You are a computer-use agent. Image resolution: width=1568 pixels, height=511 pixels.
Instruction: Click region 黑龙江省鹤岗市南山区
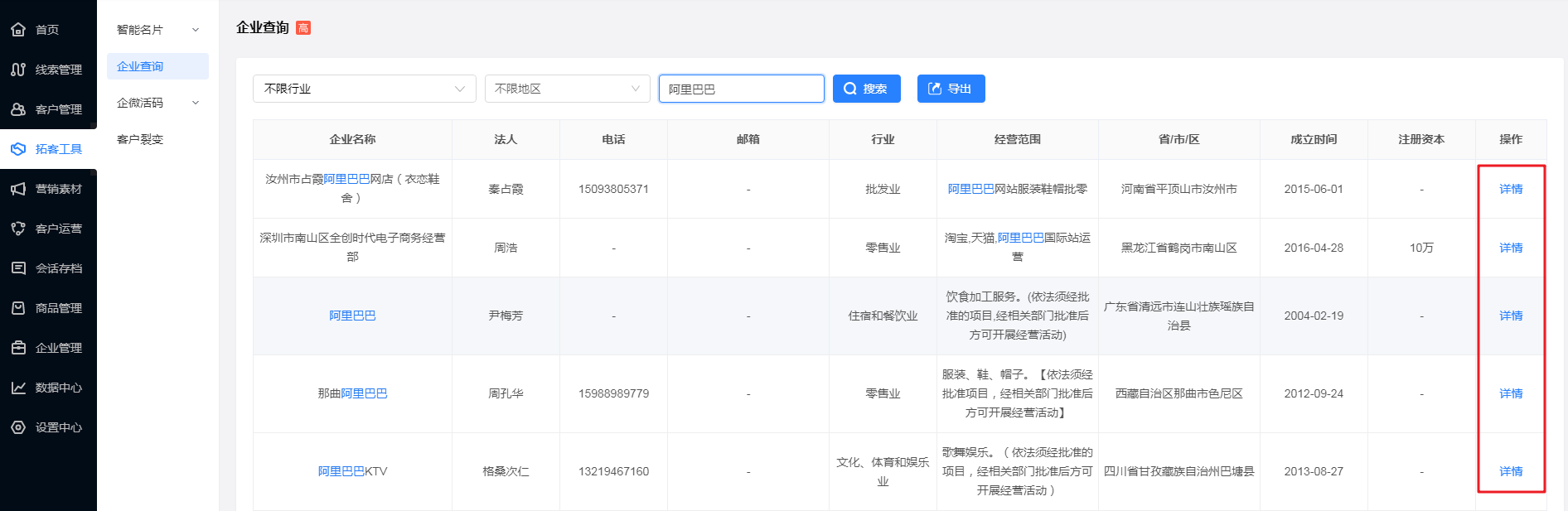(x=1178, y=248)
